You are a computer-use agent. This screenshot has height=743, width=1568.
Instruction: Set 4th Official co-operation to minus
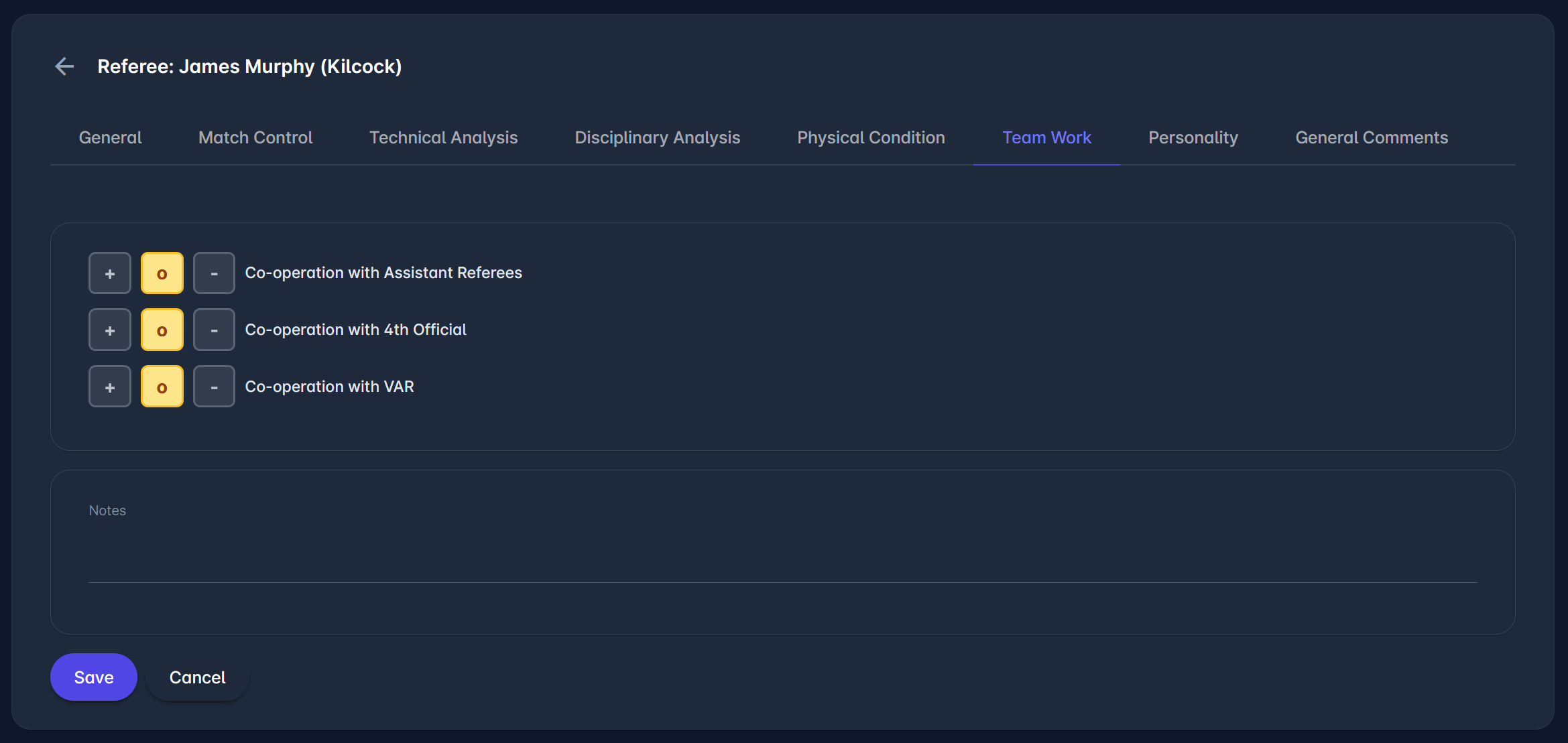(x=214, y=330)
